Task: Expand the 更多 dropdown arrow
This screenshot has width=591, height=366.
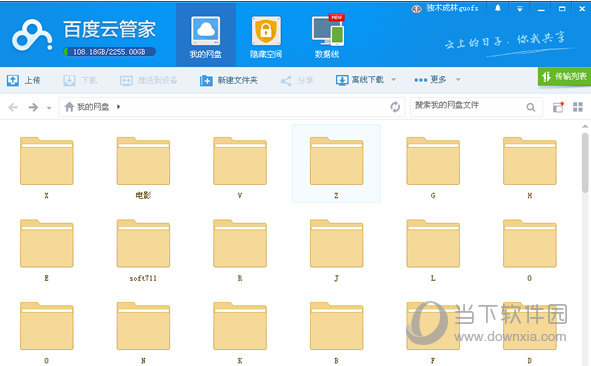Action: [458, 80]
